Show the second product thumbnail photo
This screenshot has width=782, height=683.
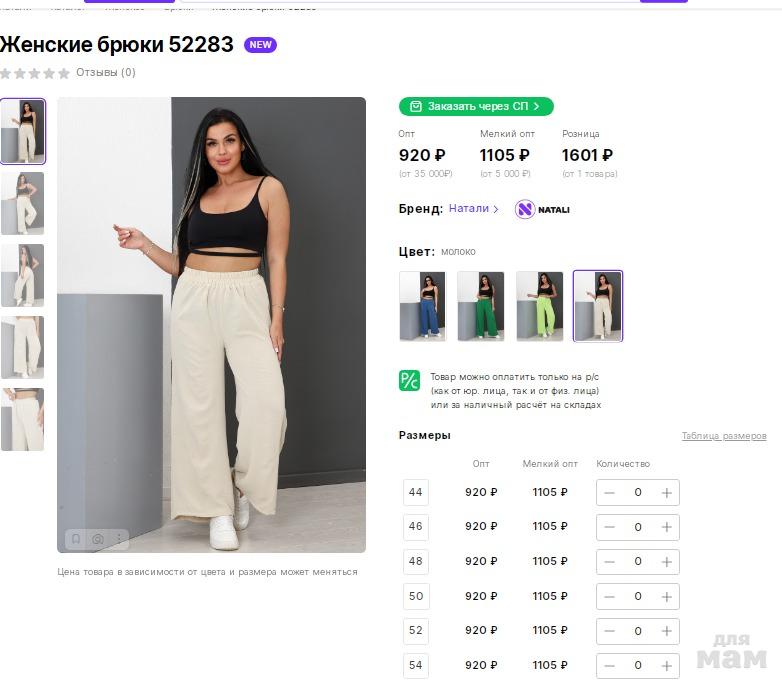(x=22, y=203)
